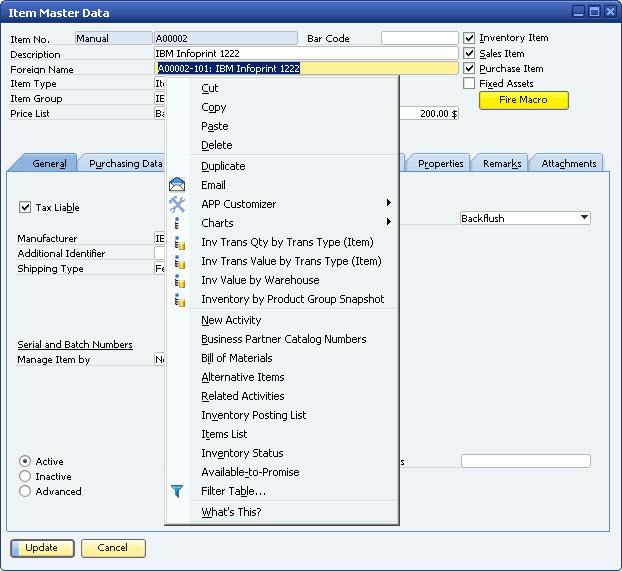Switch to the General tab

pos(44,163)
